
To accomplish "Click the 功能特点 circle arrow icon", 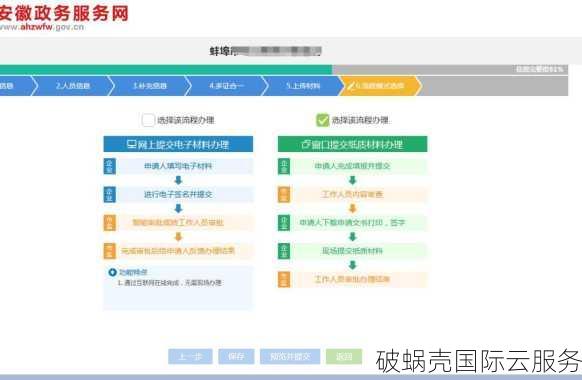I will (x=112, y=272).
